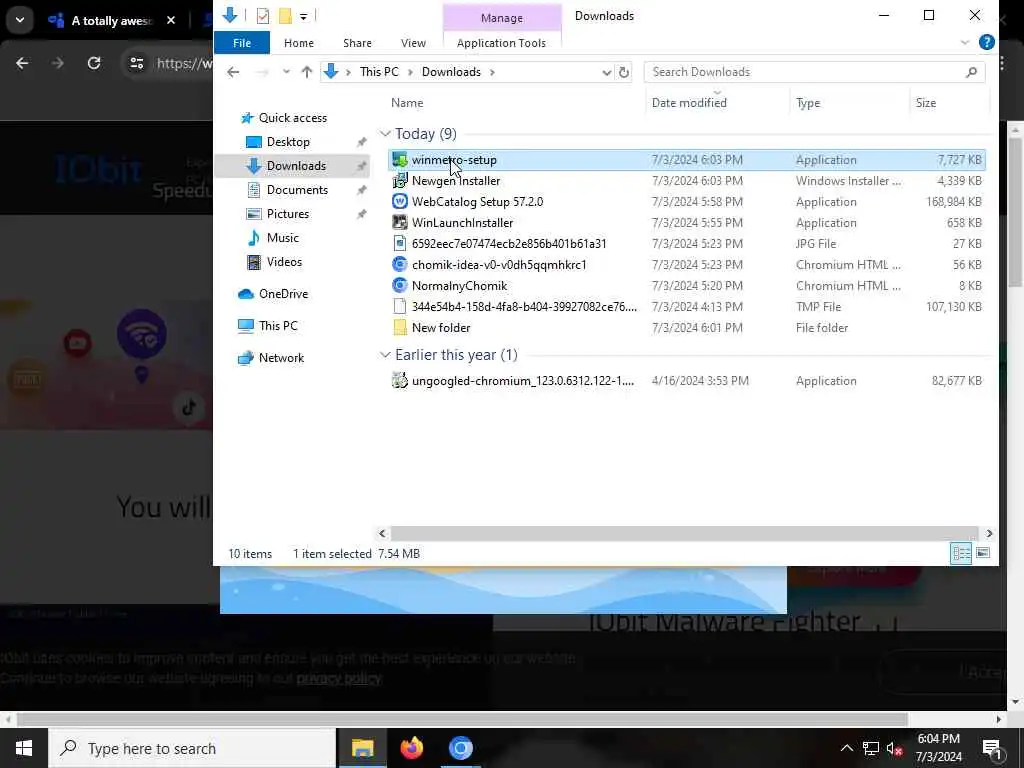The height and width of the screenshot is (768, 1024).
Task: Click the browser site settings icon
Action: pos(136,63)
